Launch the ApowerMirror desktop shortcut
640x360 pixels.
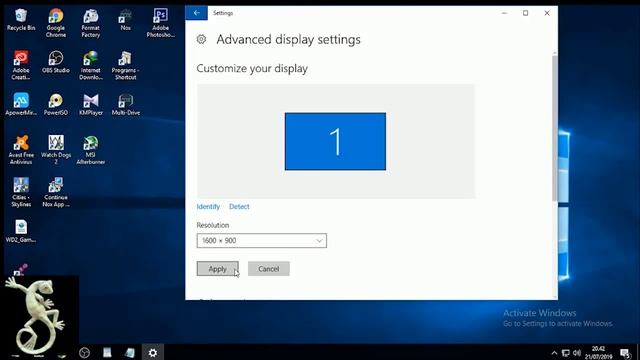[21, 104]
